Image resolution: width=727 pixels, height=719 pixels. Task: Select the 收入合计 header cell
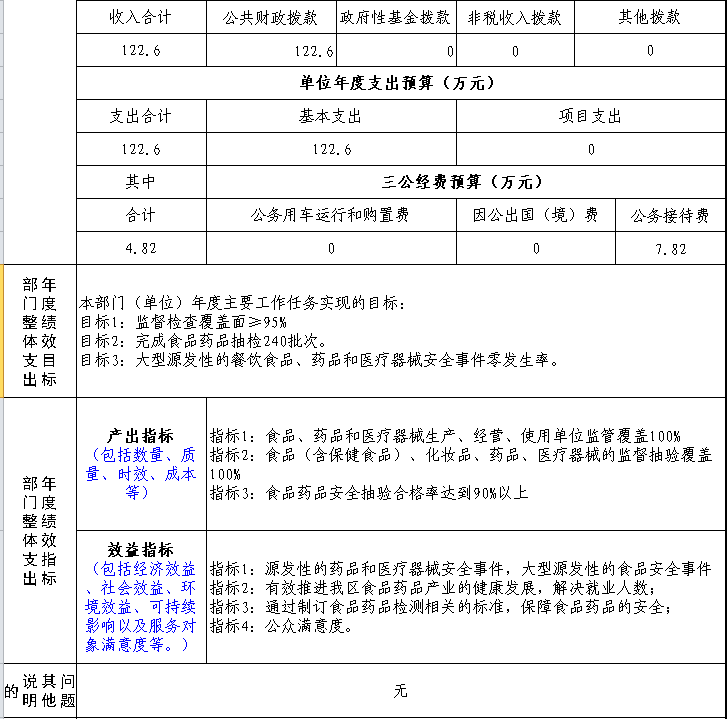141,17
